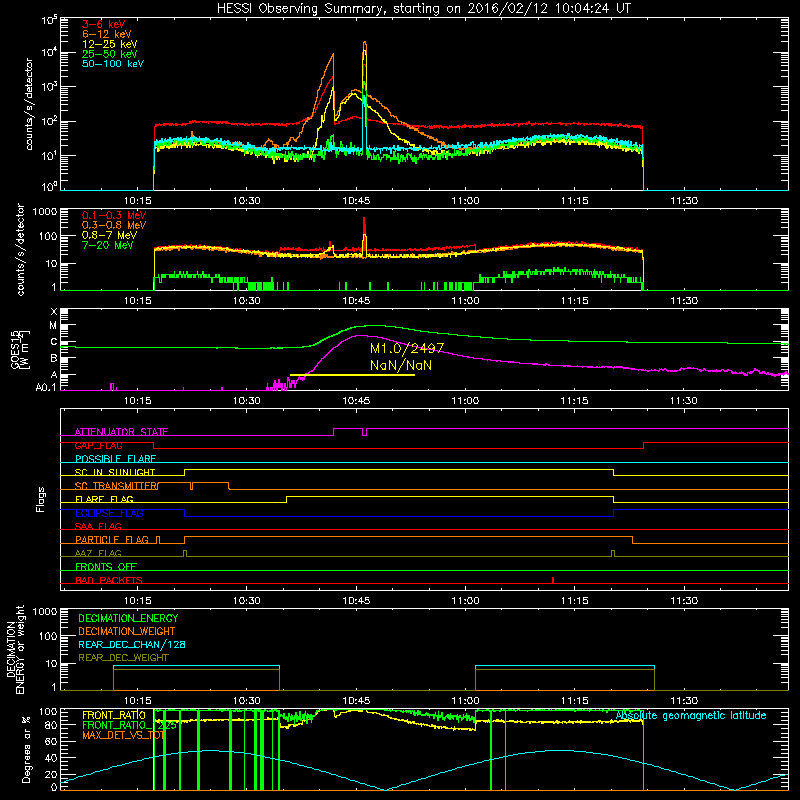Click the GOES15 [W m-2] axis label
This screenshot has width=800, height=800.
pos(19,349)
